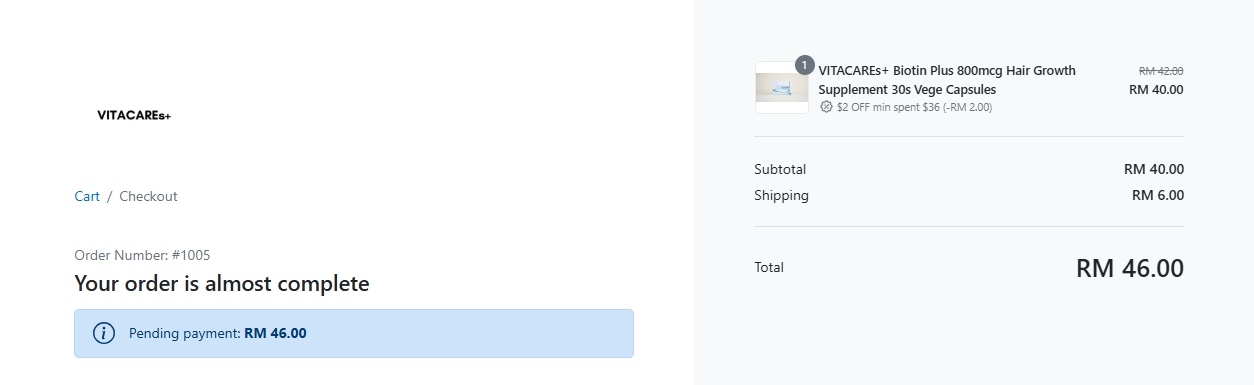Click the Total label
The width and height of the screenshot is (1254, 385).
769,267
